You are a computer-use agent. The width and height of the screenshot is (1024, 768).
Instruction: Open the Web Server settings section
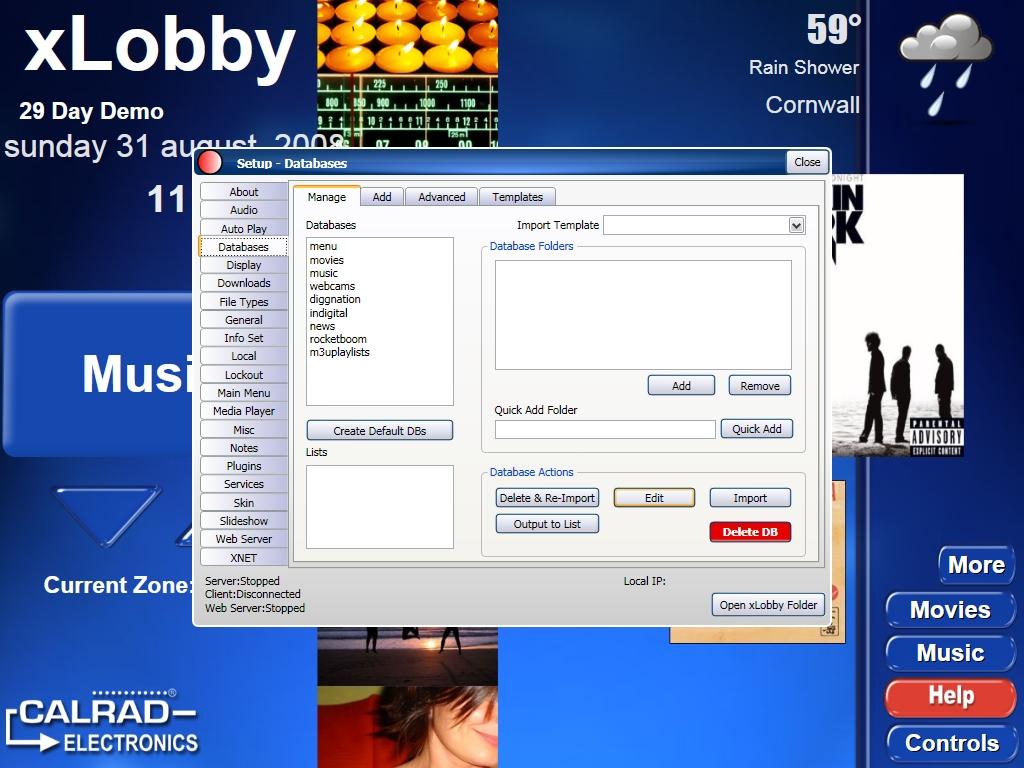pos(244,539)
